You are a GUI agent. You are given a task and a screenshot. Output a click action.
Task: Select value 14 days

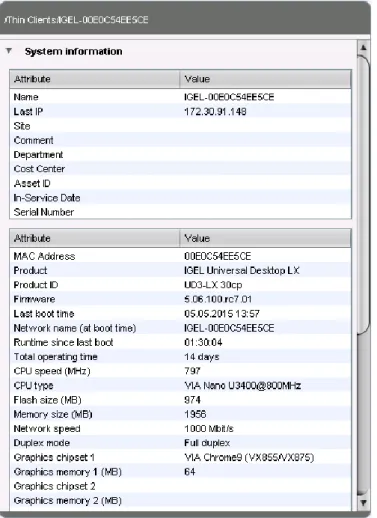pos(202,357)
